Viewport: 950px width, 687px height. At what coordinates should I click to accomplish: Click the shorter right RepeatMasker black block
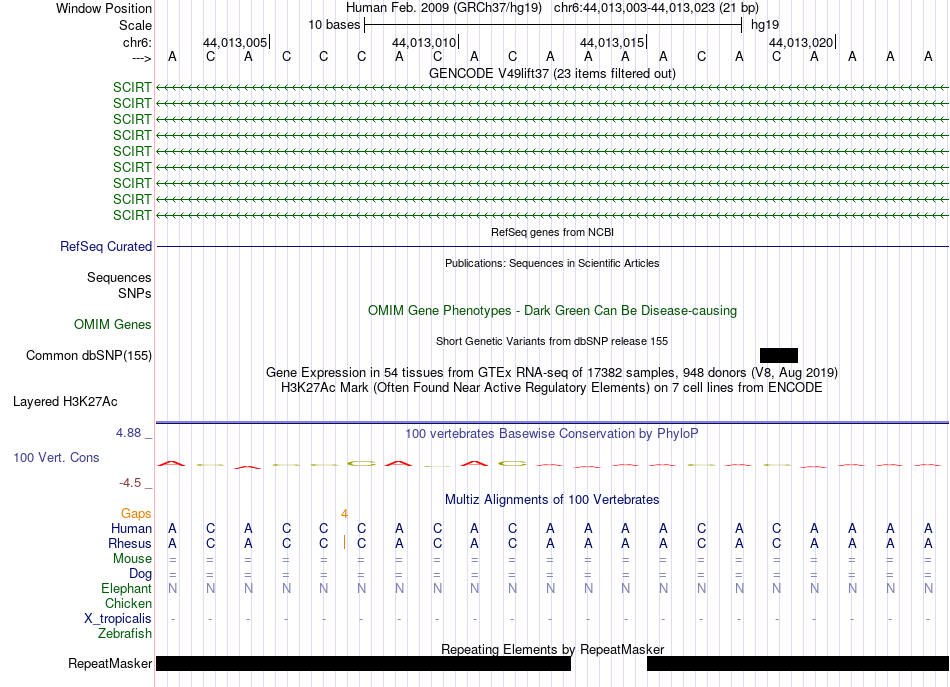(x=798, y=663)
